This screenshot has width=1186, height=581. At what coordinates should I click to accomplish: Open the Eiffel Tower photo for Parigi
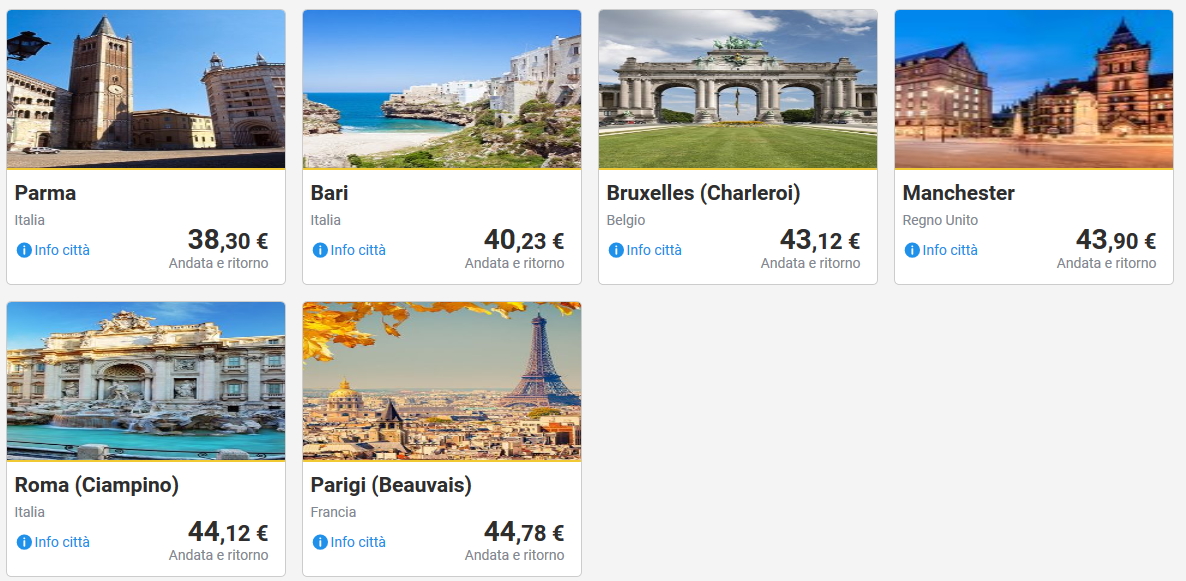(442, 381)
